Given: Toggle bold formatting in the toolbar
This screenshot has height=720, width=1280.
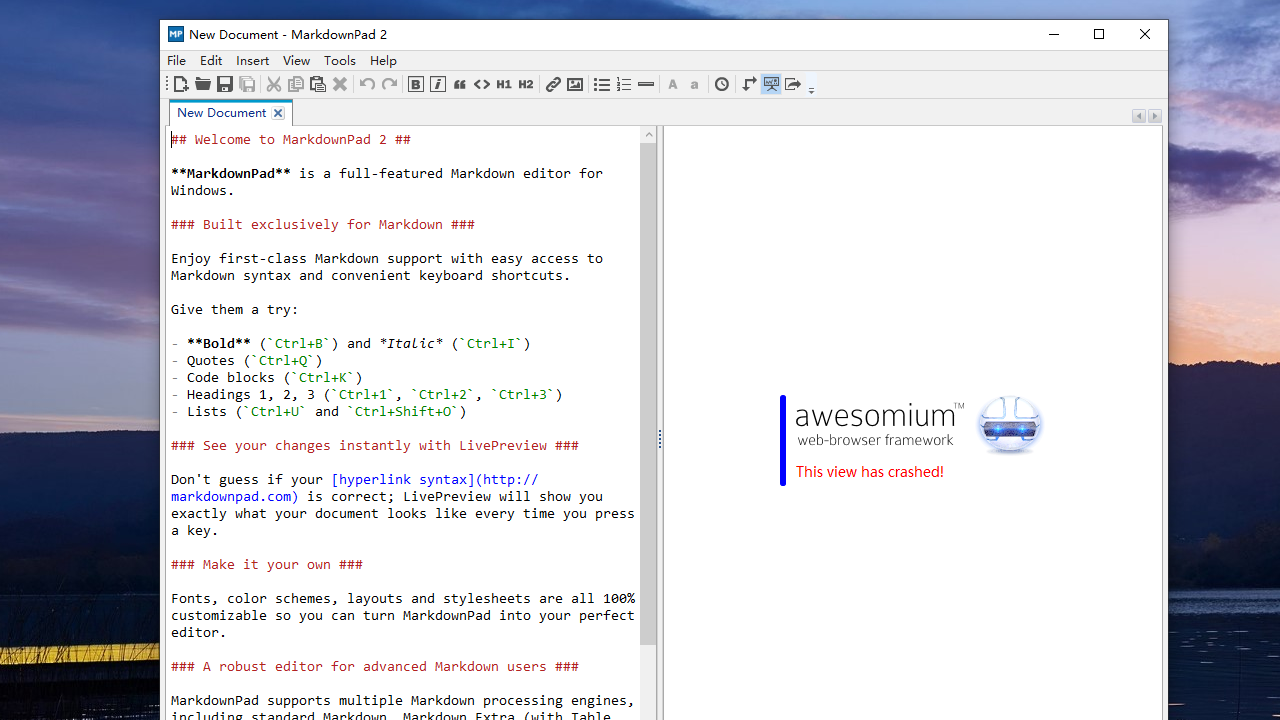Looking at the screenshot, I should (x=415, y=84).
